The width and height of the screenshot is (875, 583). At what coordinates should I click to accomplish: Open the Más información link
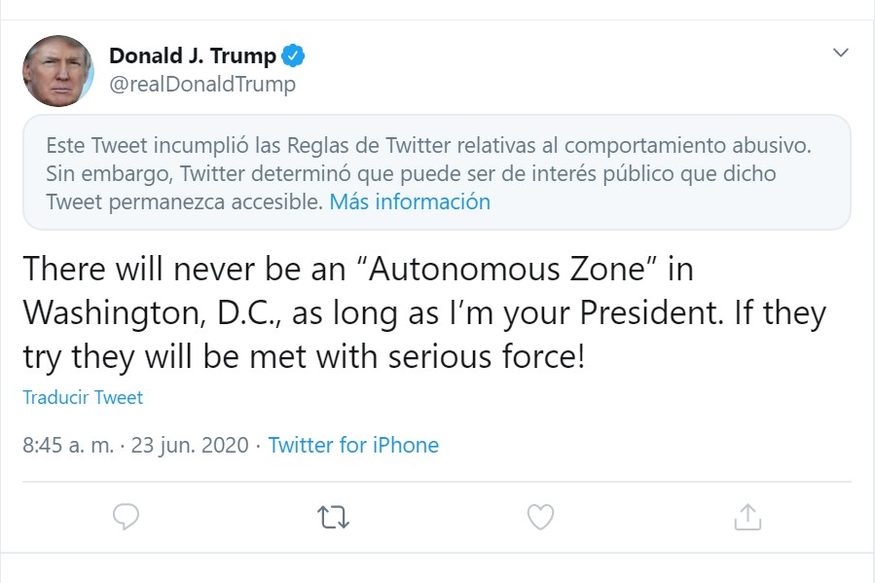(411, 202)
